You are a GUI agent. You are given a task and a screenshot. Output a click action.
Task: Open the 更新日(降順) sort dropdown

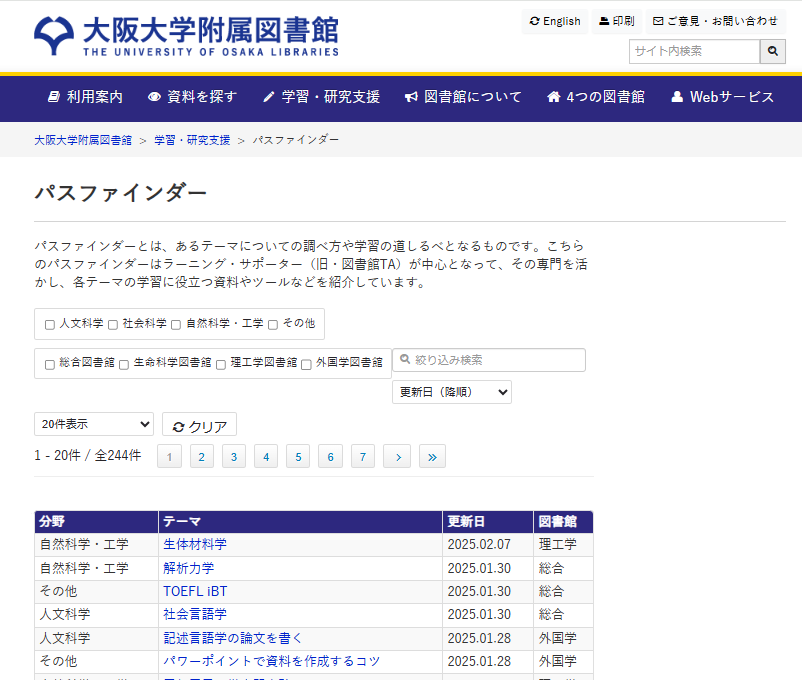452,392
